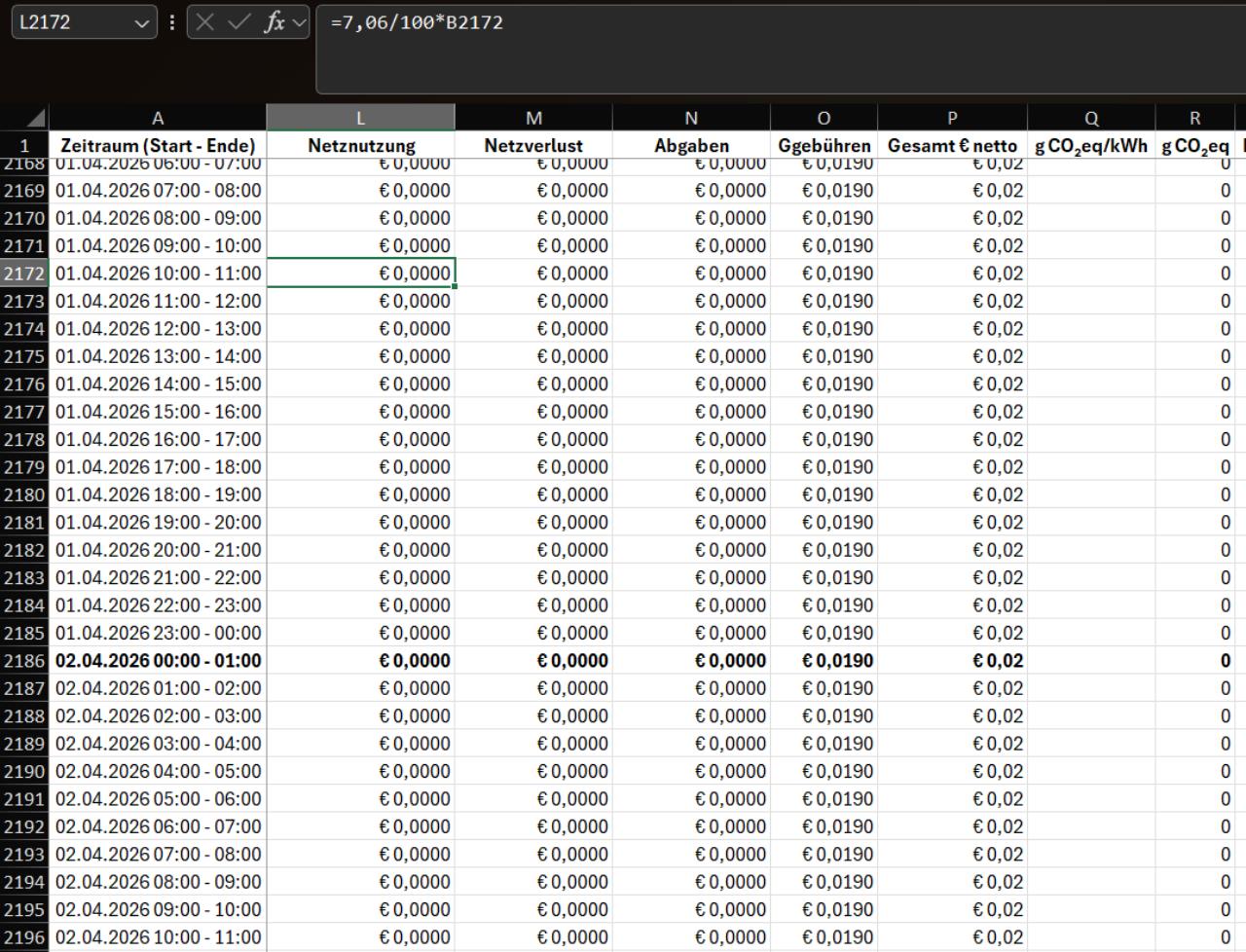Select column L header
This screenshot has height=952, width=1246.
pos(360,118)
